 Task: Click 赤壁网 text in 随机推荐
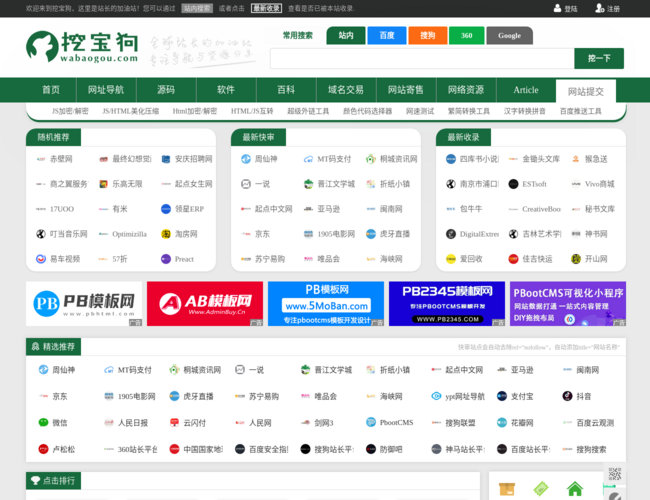[61, 159]
